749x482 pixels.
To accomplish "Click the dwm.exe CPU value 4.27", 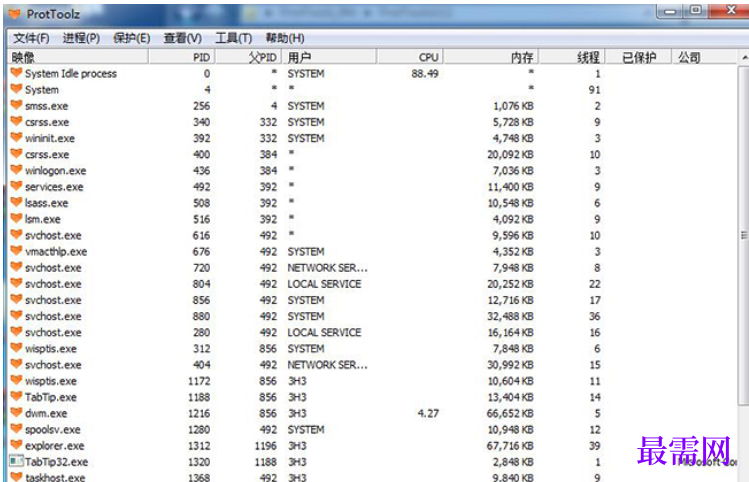I will 428,414.
